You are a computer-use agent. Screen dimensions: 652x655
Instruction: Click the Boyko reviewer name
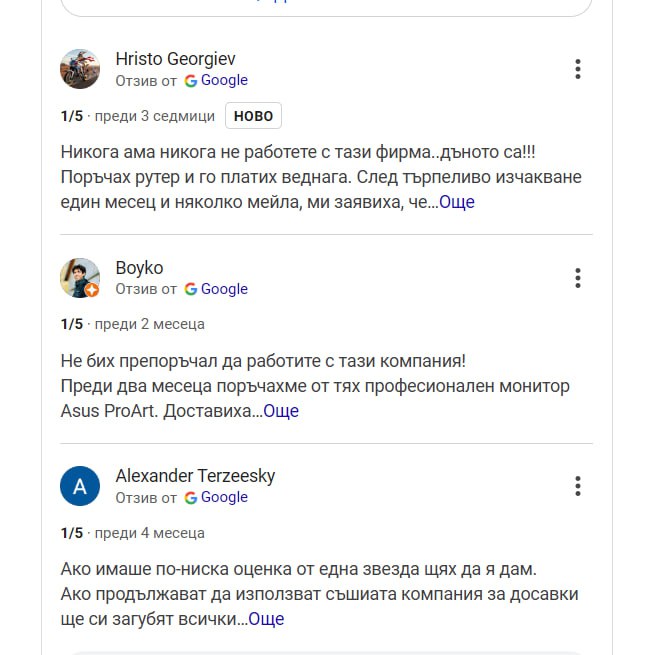tap(139, 268)
